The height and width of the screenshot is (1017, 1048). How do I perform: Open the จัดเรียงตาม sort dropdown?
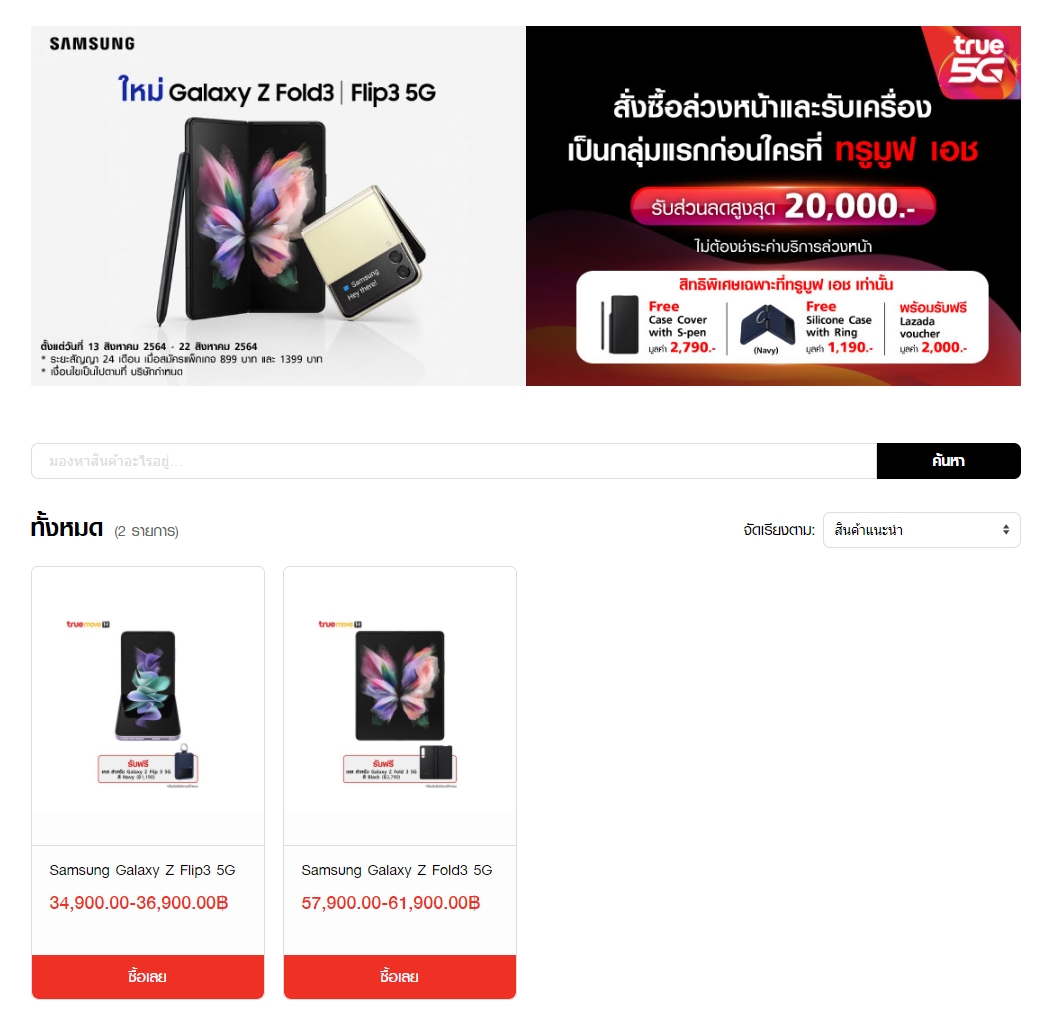pyautogui.click(x=921, y=530)
